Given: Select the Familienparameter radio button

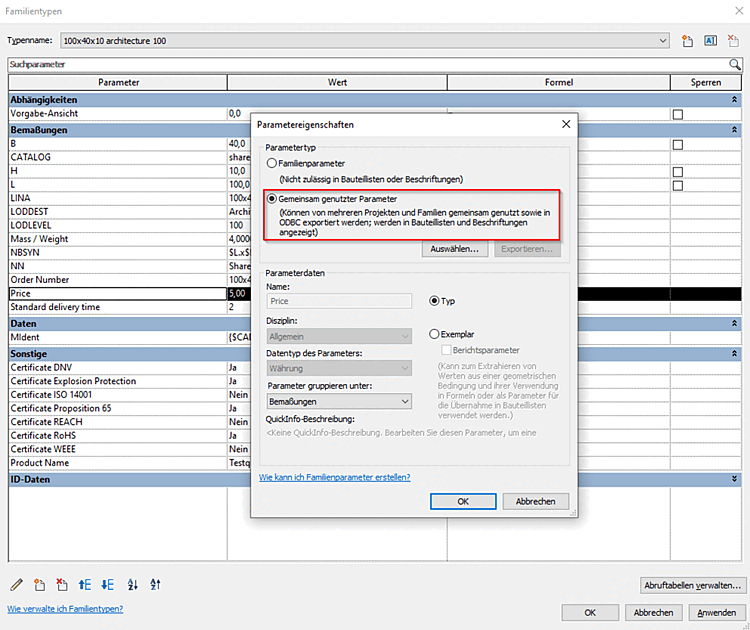Looking at the screenshot, I should [272, 163].
